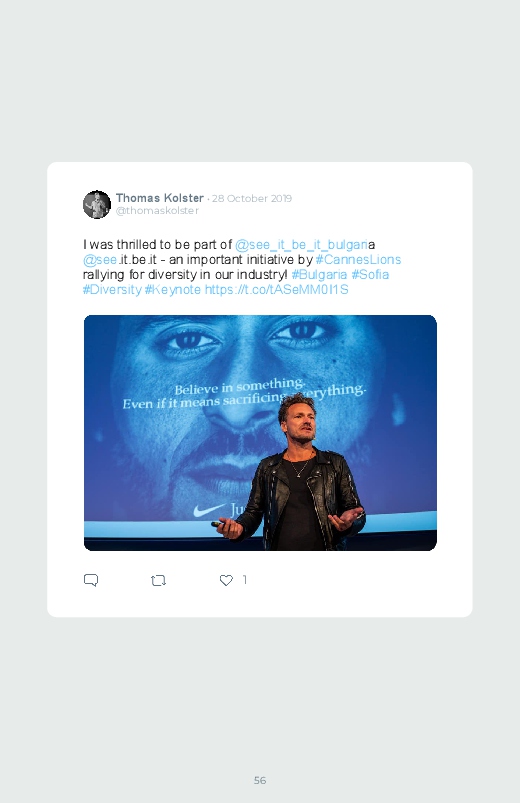
Task: Open the @thomaskolster handle
Action: [x=157, y=210]
